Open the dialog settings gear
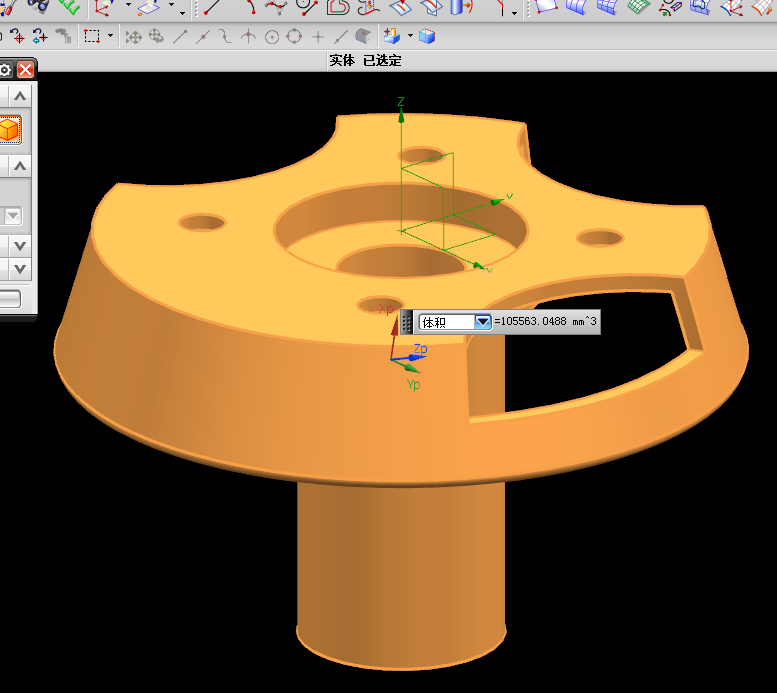The width and height of the screenshot is (777, 693). [5, 70]
